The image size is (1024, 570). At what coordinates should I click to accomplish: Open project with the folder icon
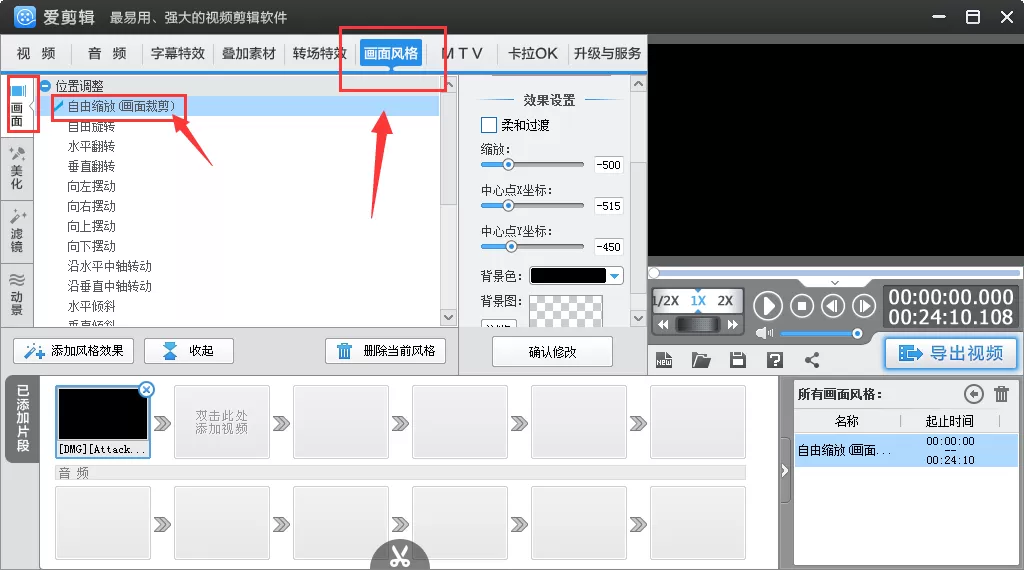(701, 360)
